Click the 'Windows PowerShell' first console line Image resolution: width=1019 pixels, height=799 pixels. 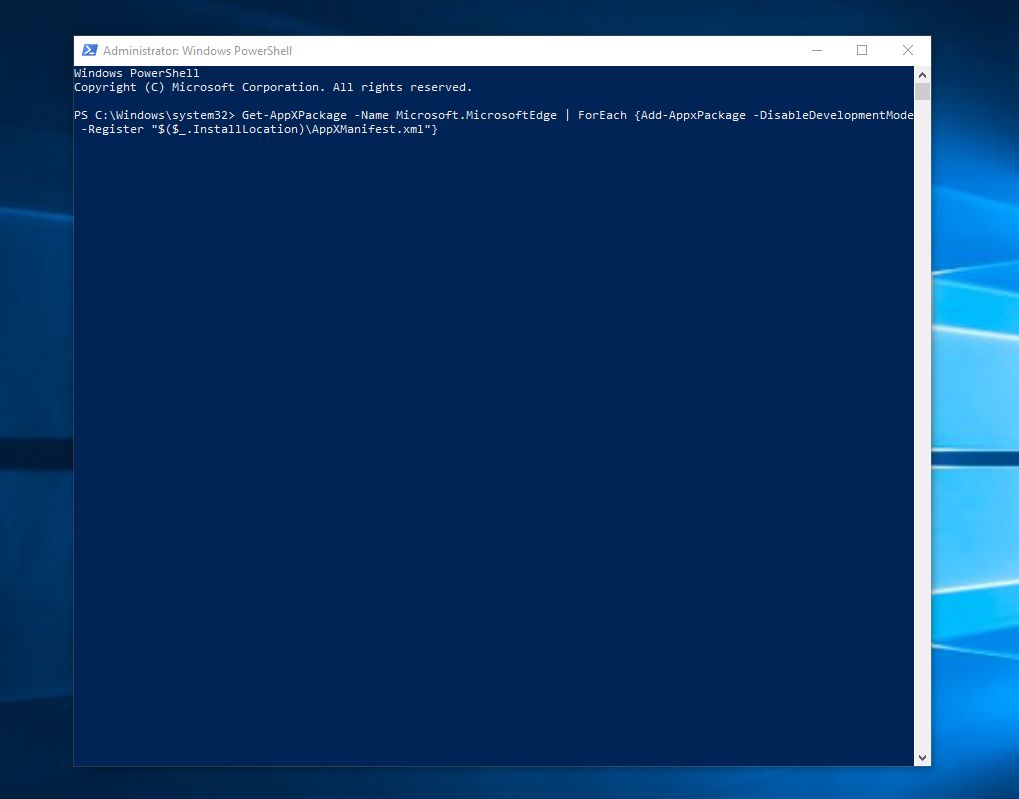136,73
